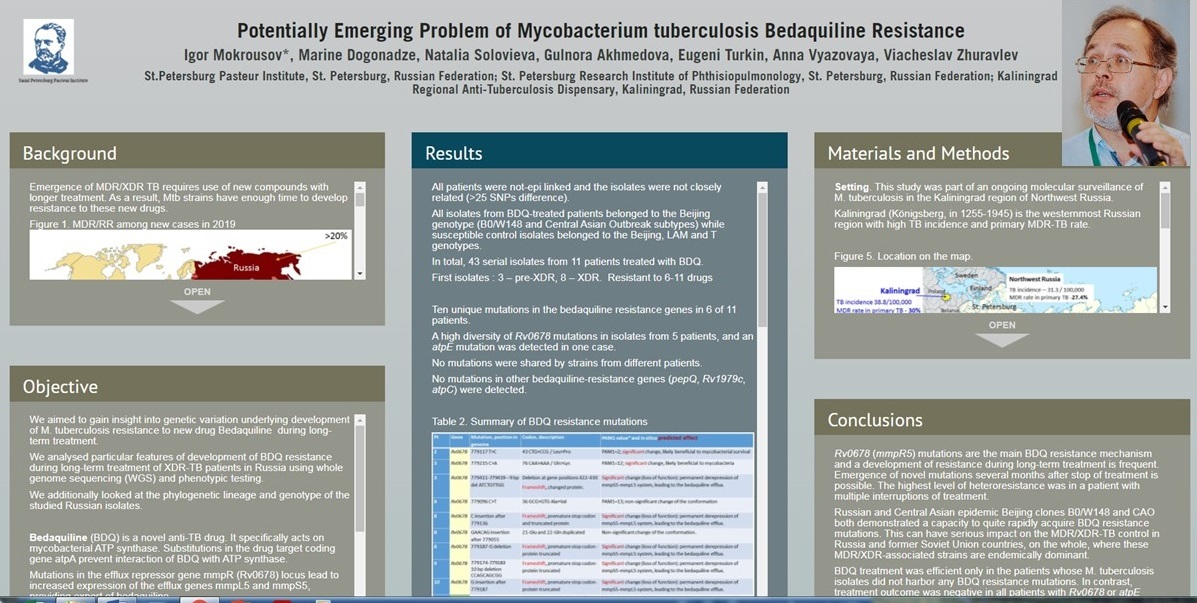Click Materials and Methods scrollbar down arrow
Screen dimensions: 1197x603
[1165, 307]
